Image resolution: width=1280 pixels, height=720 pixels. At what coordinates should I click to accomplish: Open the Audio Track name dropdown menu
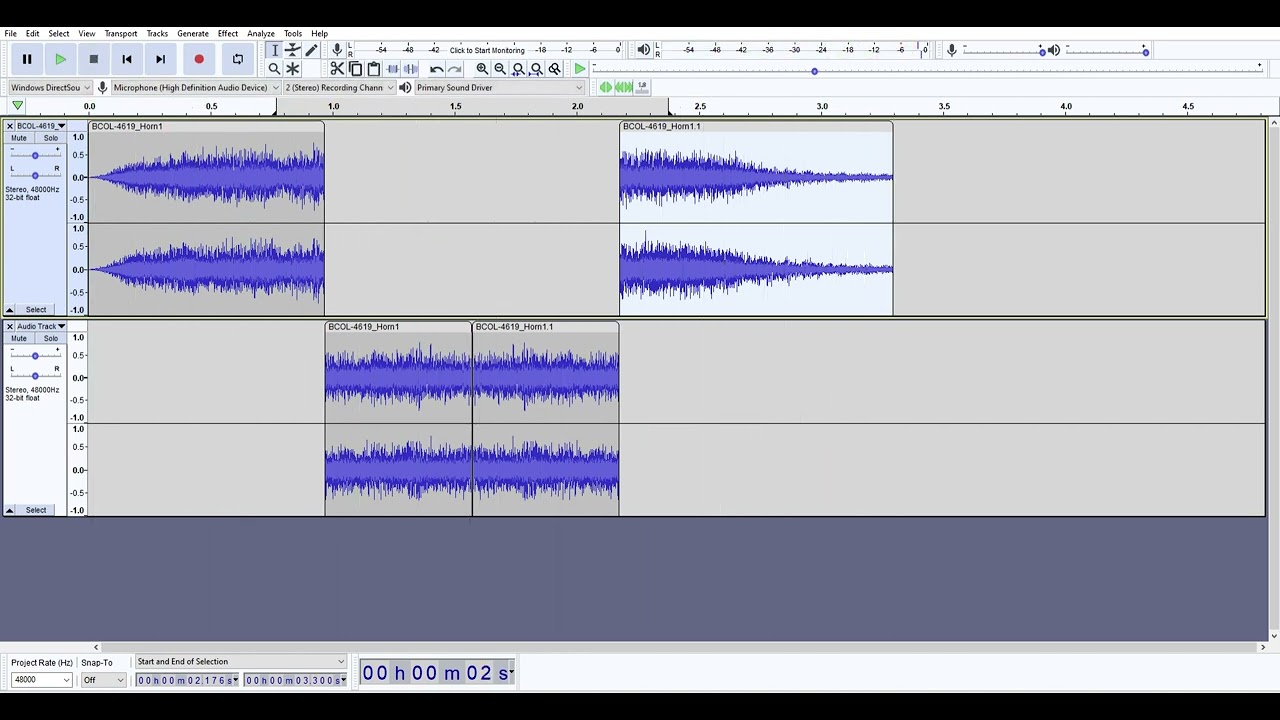coord(41,326)
